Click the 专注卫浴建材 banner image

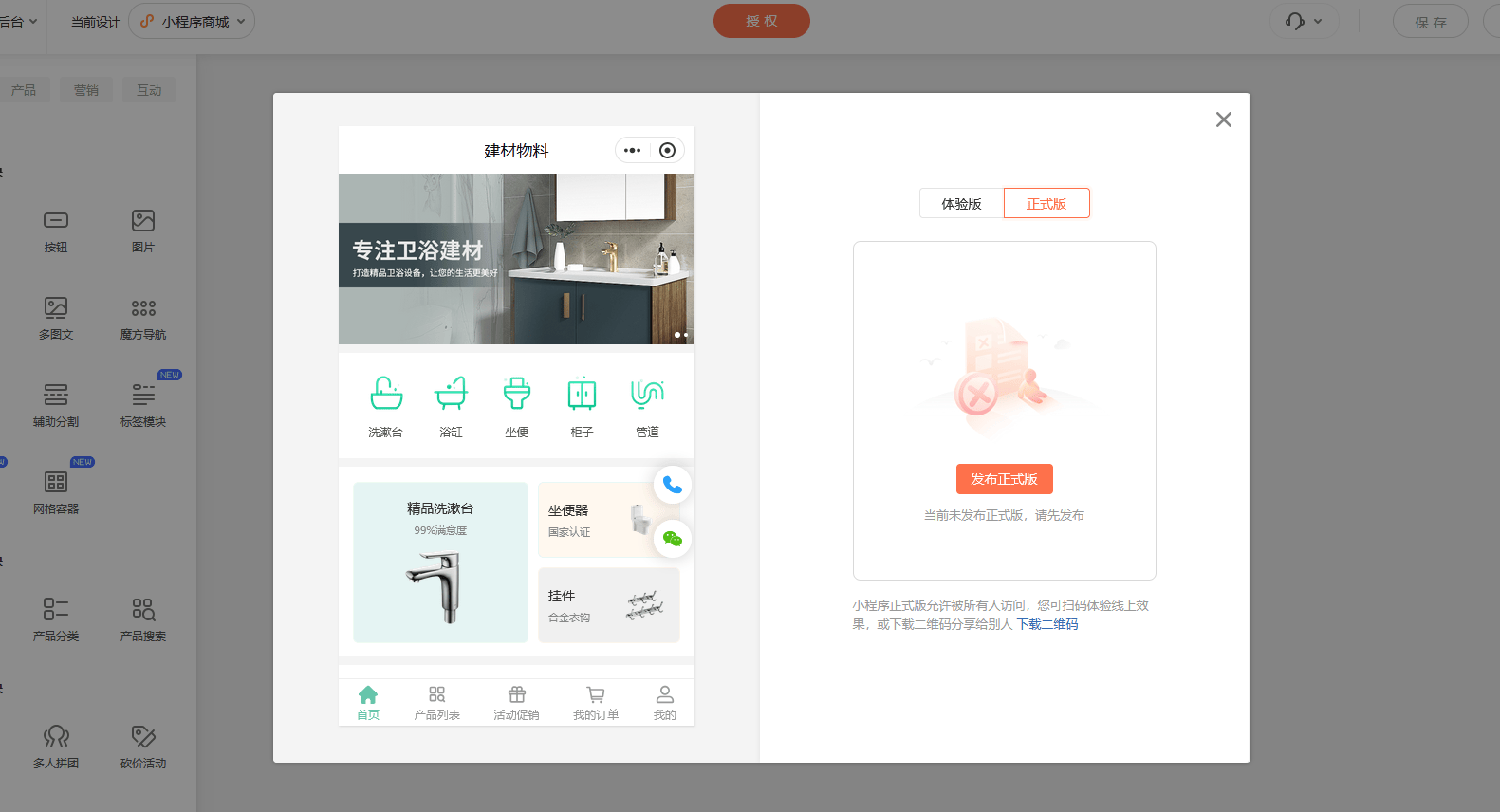coord(516,259)
